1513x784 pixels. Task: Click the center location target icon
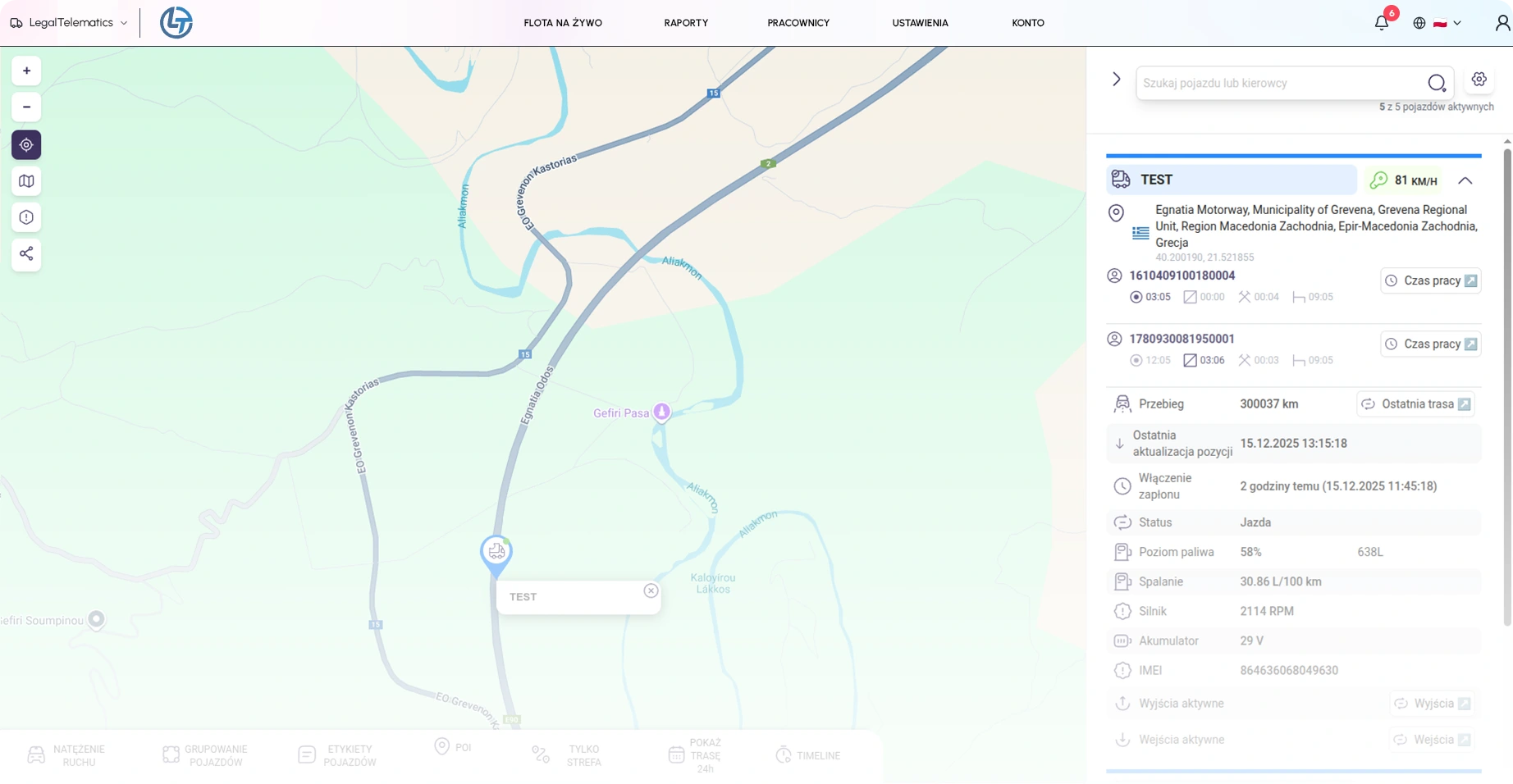pos(26,145)
